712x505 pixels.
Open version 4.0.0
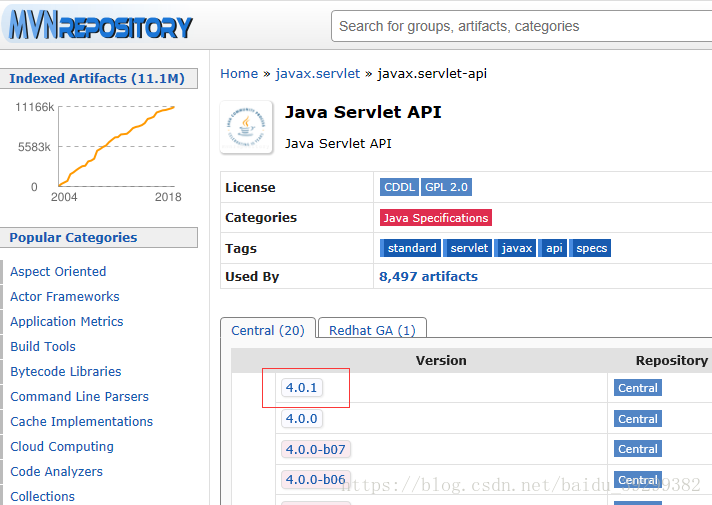click(302, 418)
